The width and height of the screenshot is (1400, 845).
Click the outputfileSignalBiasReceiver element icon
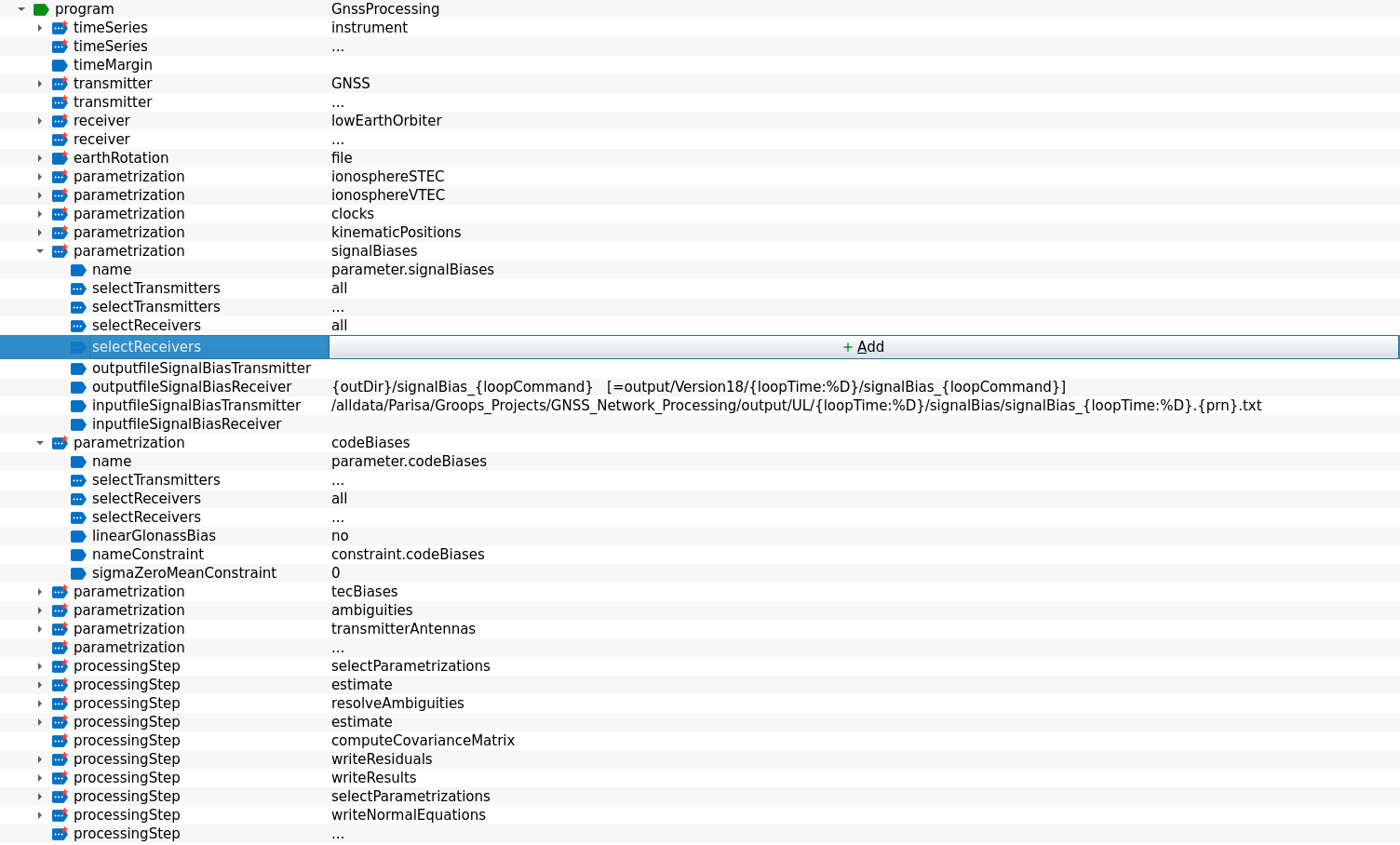78,386
